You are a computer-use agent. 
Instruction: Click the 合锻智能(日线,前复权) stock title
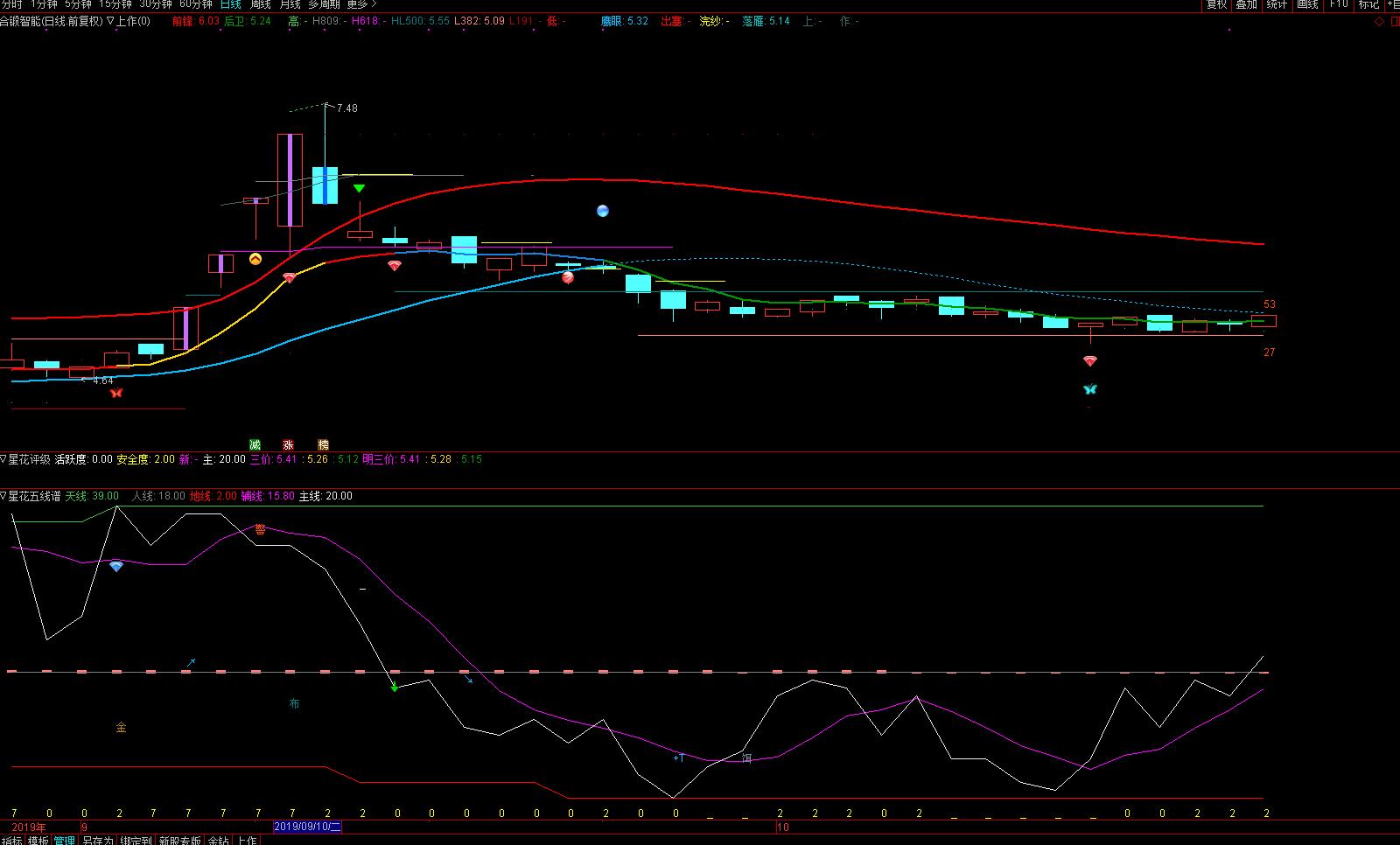pyautogui.click(x=52, y=21)
